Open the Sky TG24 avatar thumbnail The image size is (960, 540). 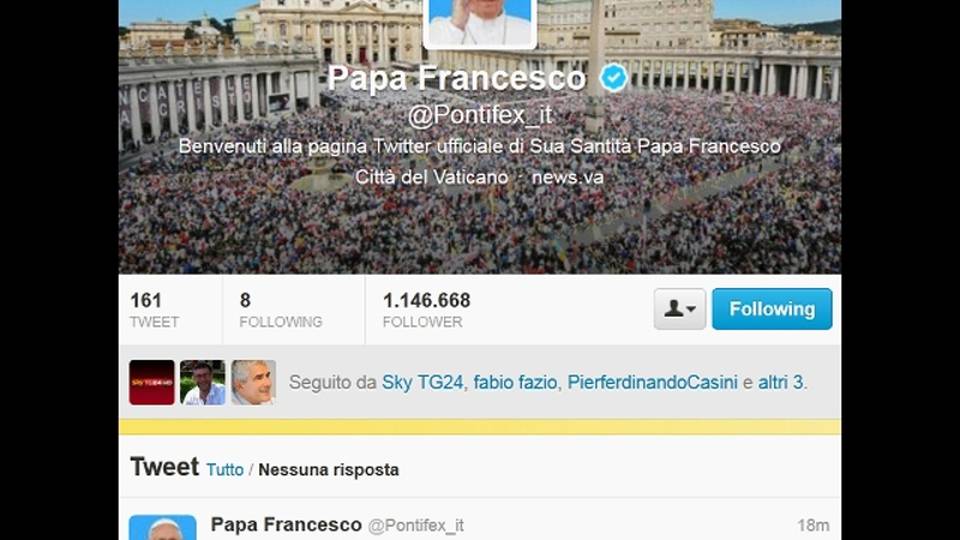(x=152, y=383)
